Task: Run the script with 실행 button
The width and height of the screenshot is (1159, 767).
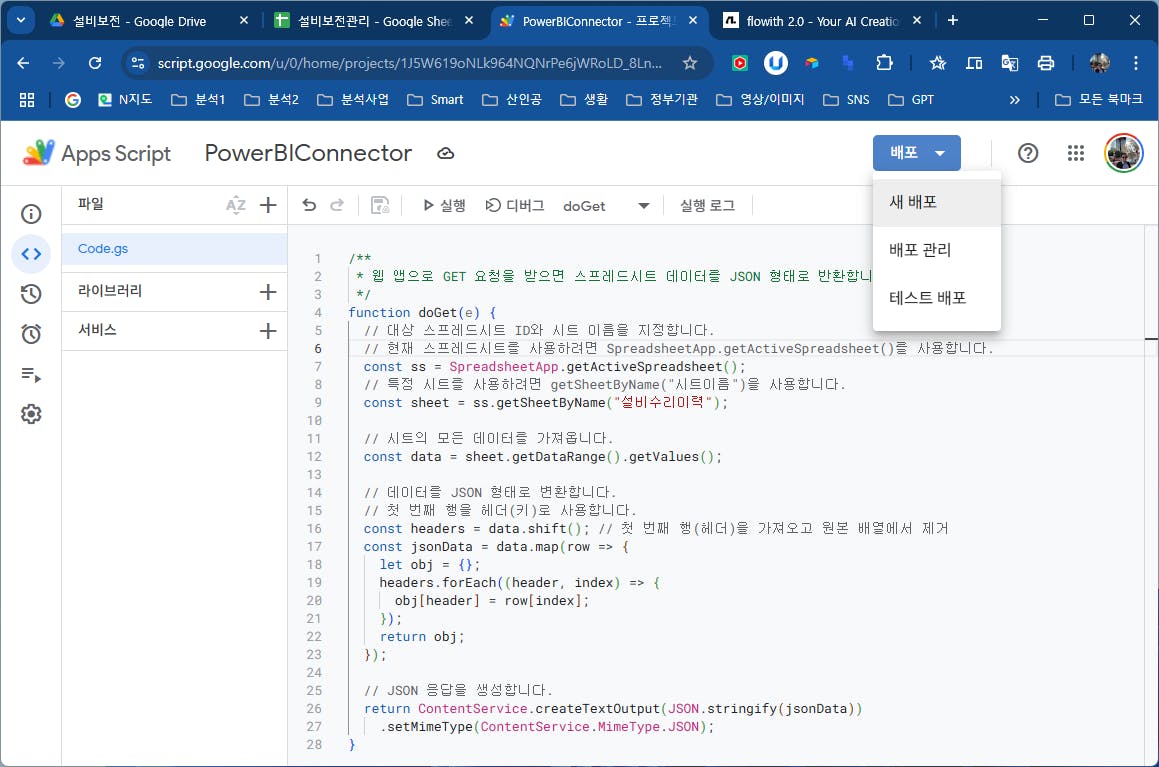Action: click(x=444, y=206)
